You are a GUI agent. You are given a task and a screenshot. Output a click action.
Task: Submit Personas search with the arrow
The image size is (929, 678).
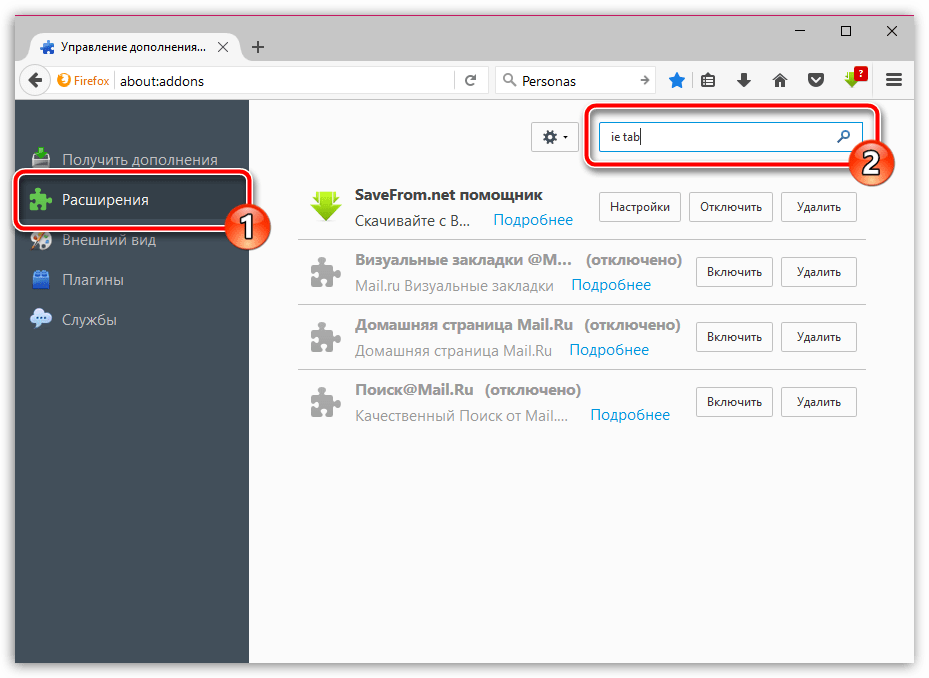coord(645,81)
